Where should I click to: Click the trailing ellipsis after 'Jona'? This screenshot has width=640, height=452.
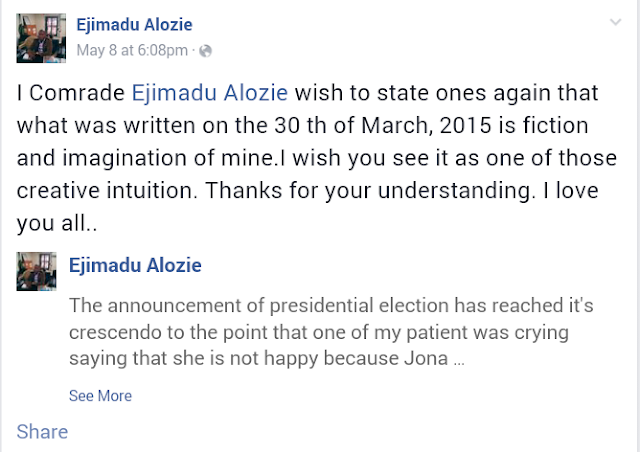click(x=458, y=358)
